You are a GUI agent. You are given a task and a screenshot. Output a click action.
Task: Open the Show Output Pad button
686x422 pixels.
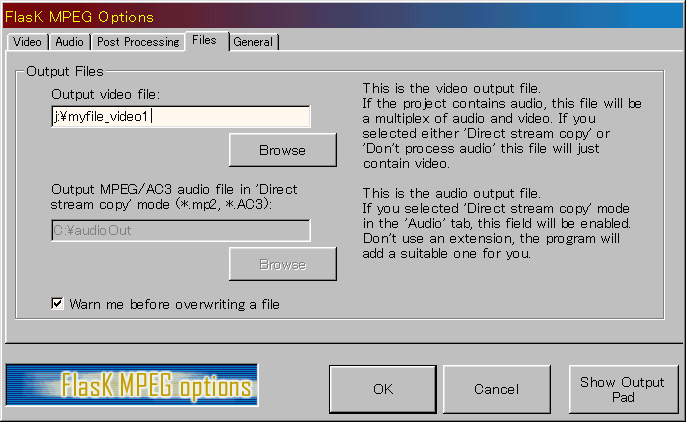click(x=623, y=389)
